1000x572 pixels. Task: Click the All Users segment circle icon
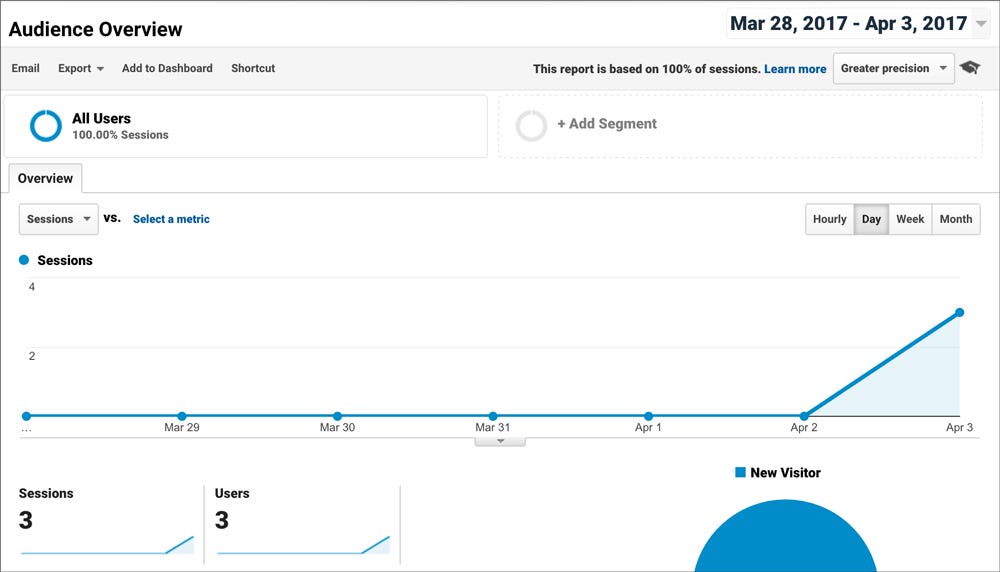[46, 126]
